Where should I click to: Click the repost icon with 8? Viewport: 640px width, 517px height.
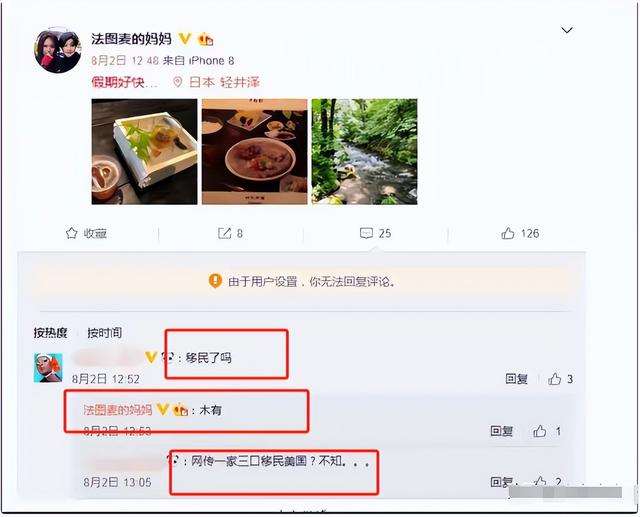[224, 233]
